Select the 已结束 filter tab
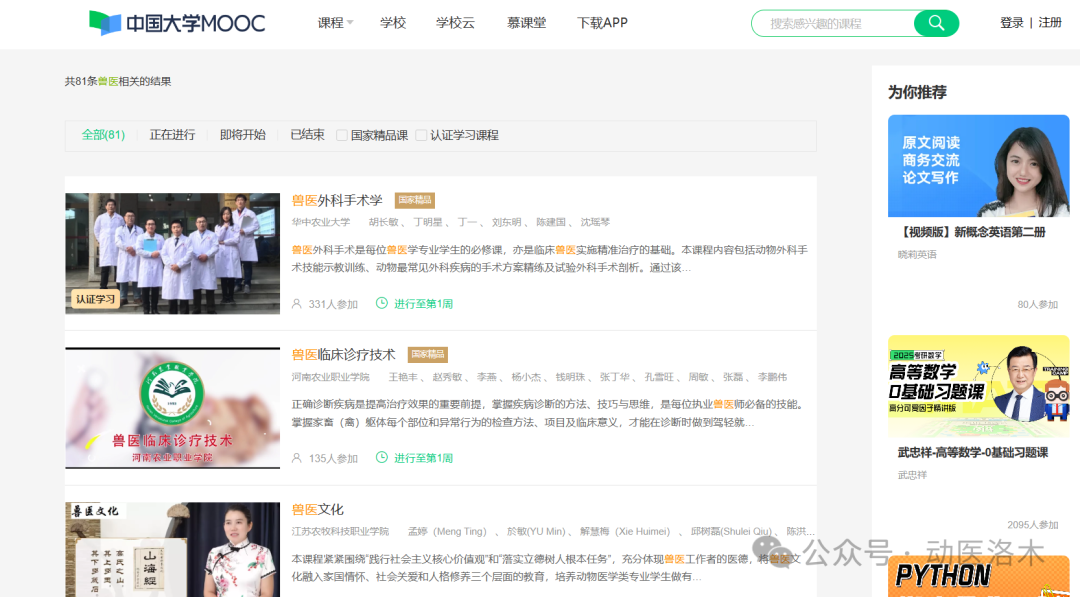 coord(307,135)
